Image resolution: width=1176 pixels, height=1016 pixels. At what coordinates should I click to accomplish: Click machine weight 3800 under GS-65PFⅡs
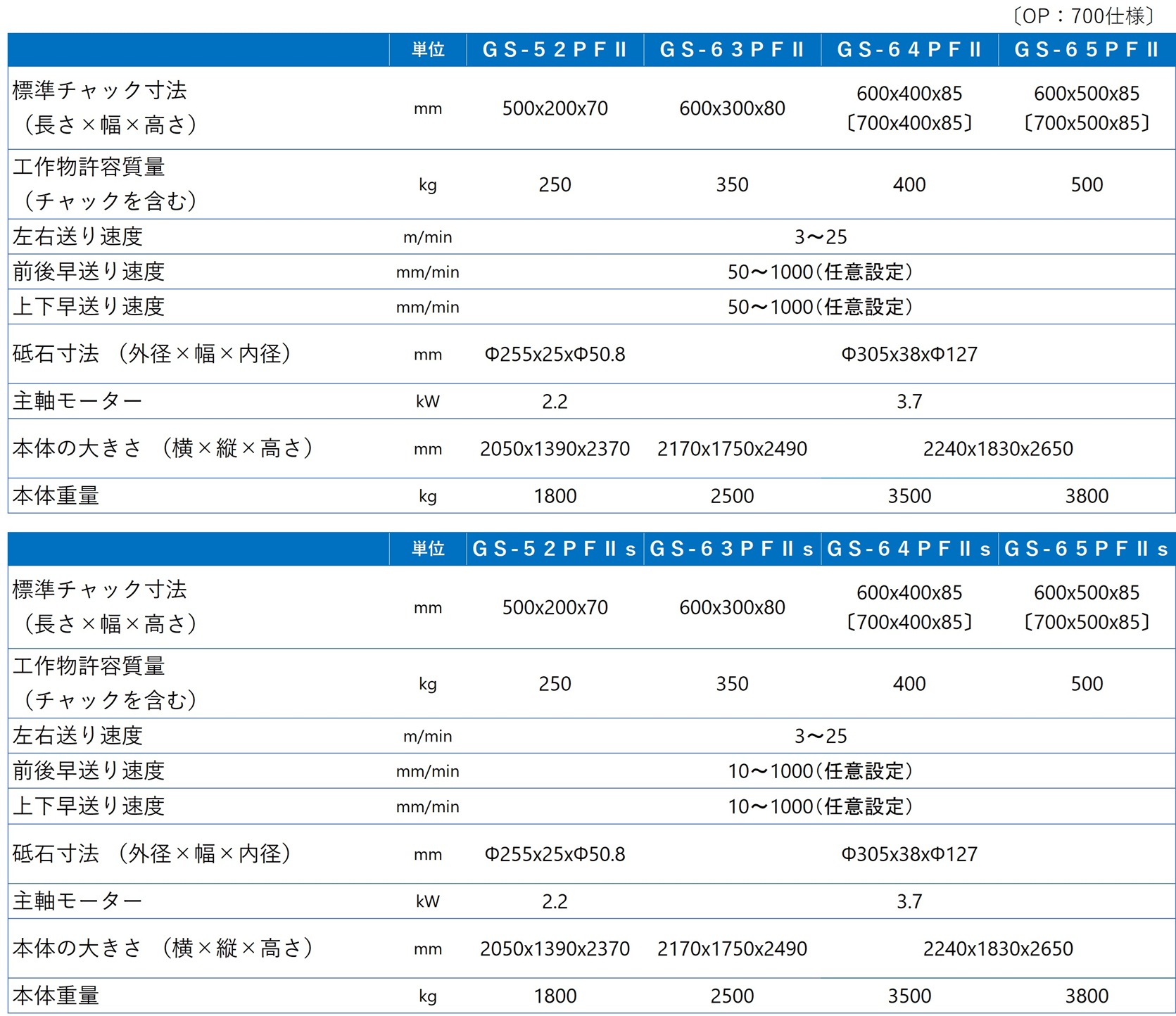(x=1087, y=996)
